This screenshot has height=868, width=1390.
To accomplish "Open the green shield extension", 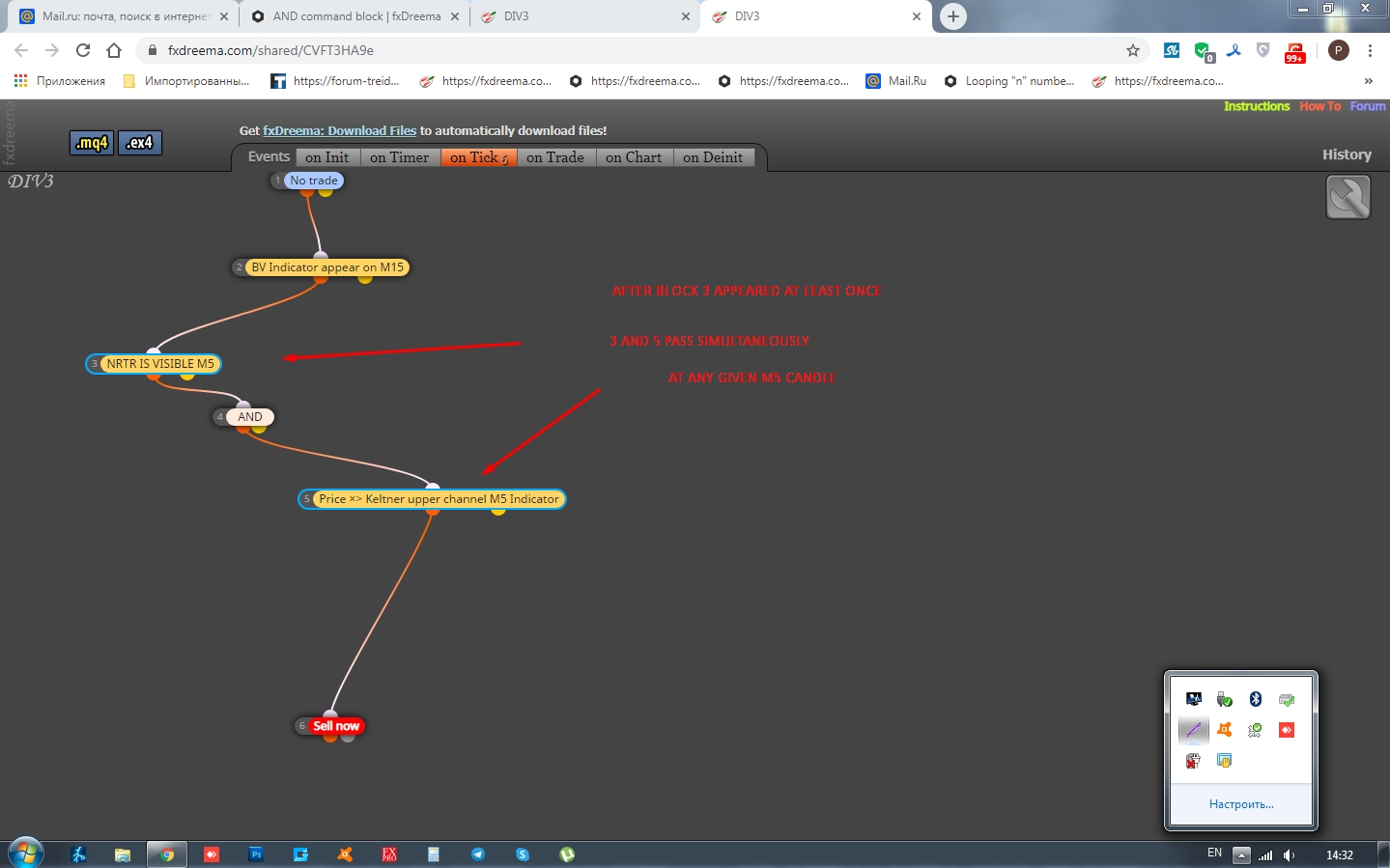I will 1203,51.
